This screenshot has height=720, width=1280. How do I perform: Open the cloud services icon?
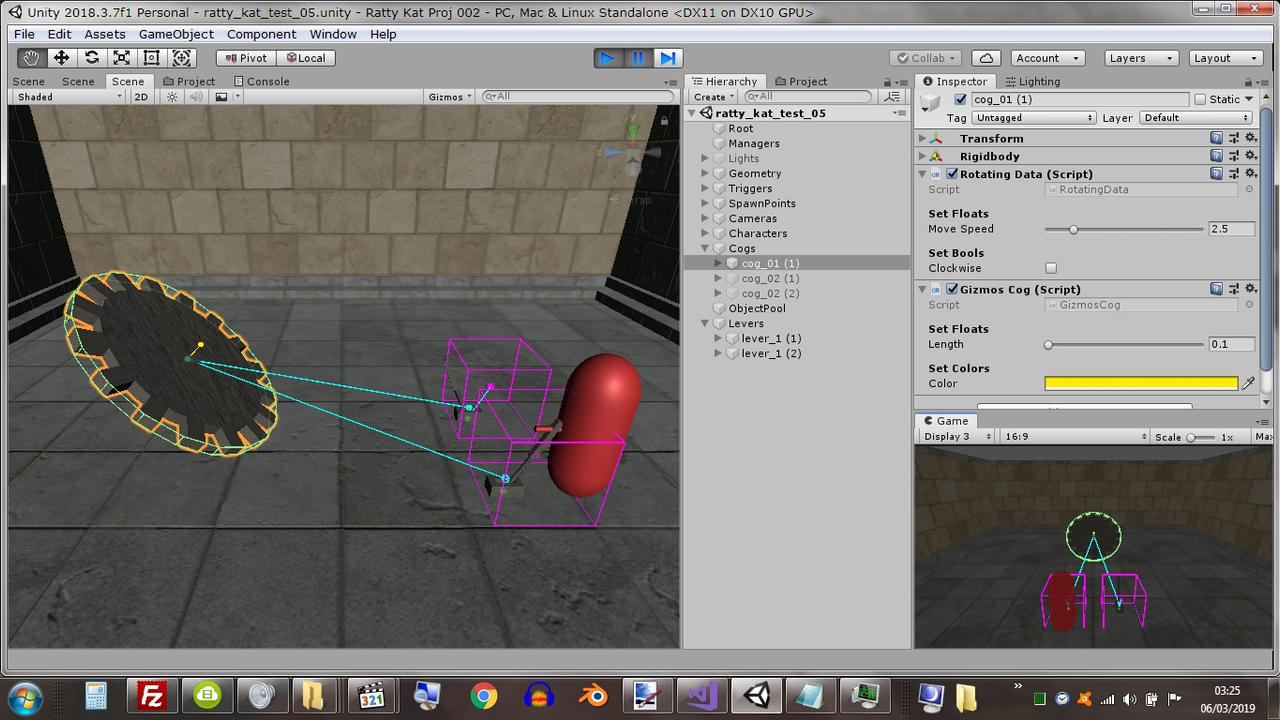(x=986, y=58)
